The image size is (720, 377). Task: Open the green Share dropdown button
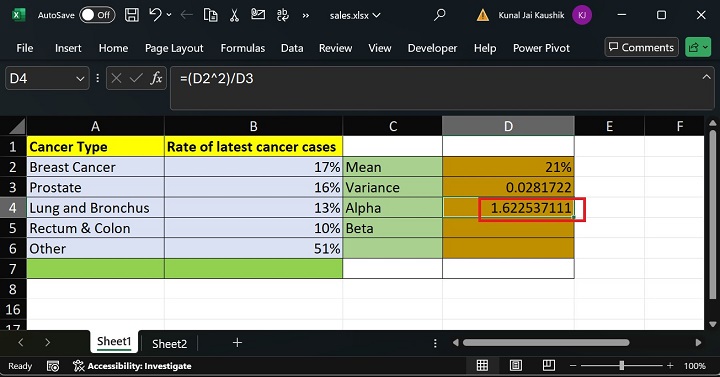click(698, 47)
